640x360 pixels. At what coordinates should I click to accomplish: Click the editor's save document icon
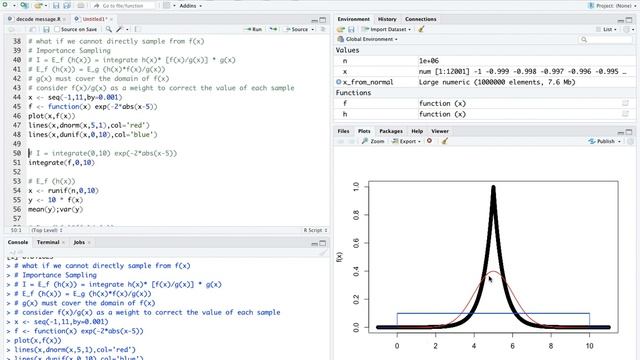click(46, 29)
